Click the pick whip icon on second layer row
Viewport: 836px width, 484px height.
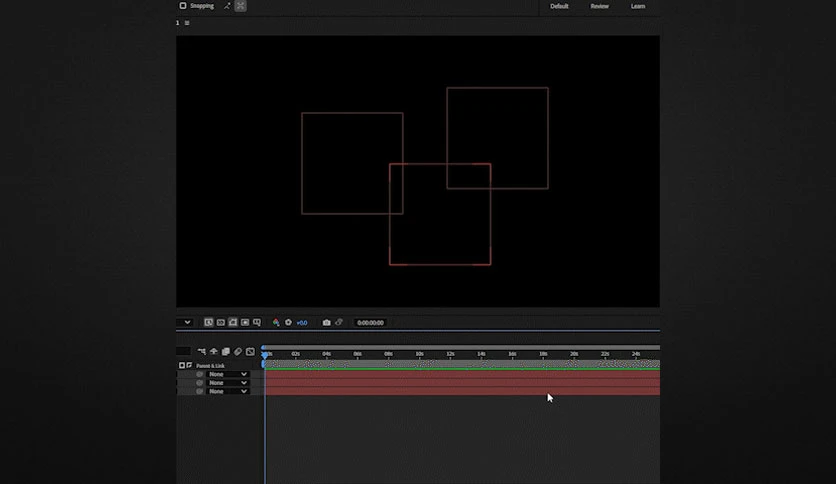tap(199, 383)
